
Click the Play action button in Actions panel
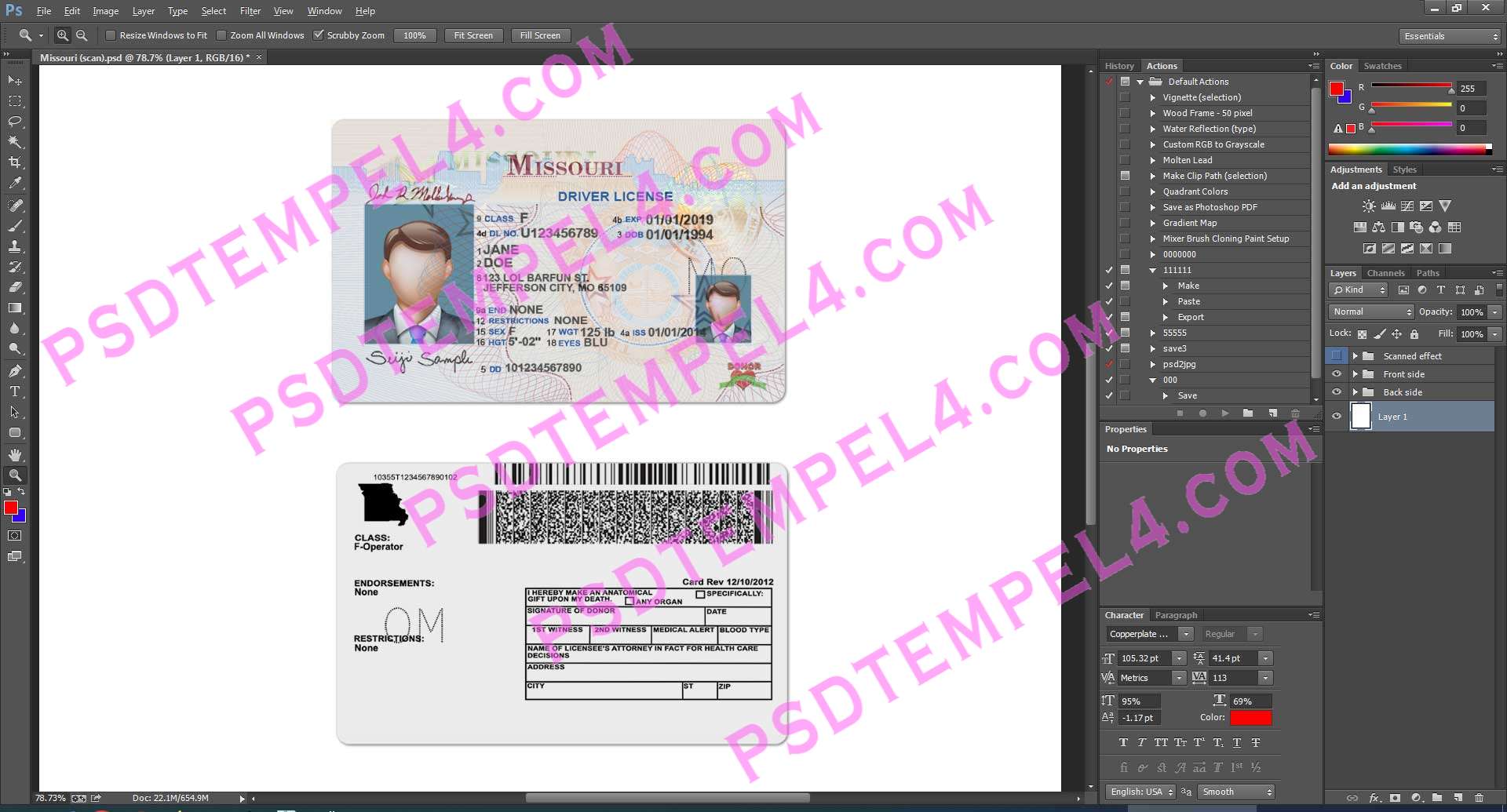pyautogui.click(x=1224, y=413)
